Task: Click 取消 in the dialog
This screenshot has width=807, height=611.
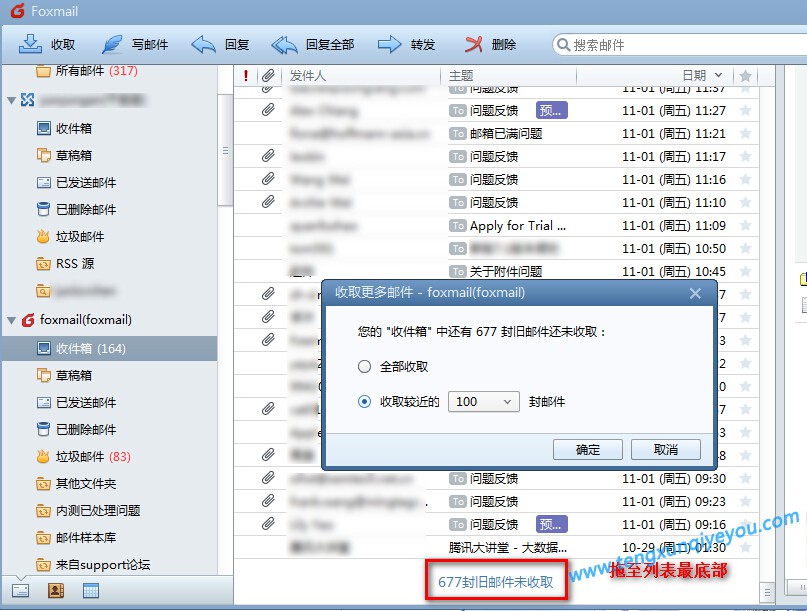Action: pyautogui.click(x=665, y=449)
